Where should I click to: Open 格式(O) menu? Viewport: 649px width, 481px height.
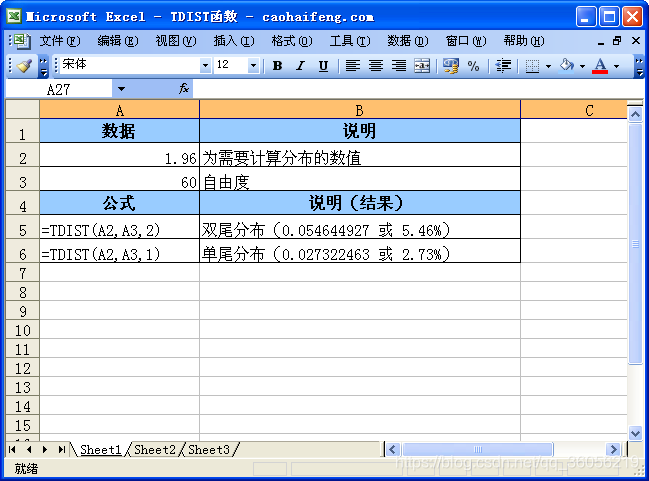(291, 41)
